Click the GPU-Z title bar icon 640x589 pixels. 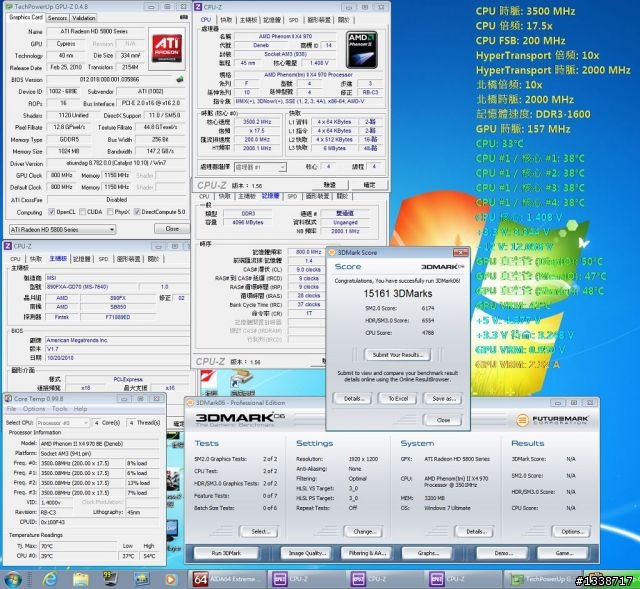8,7
